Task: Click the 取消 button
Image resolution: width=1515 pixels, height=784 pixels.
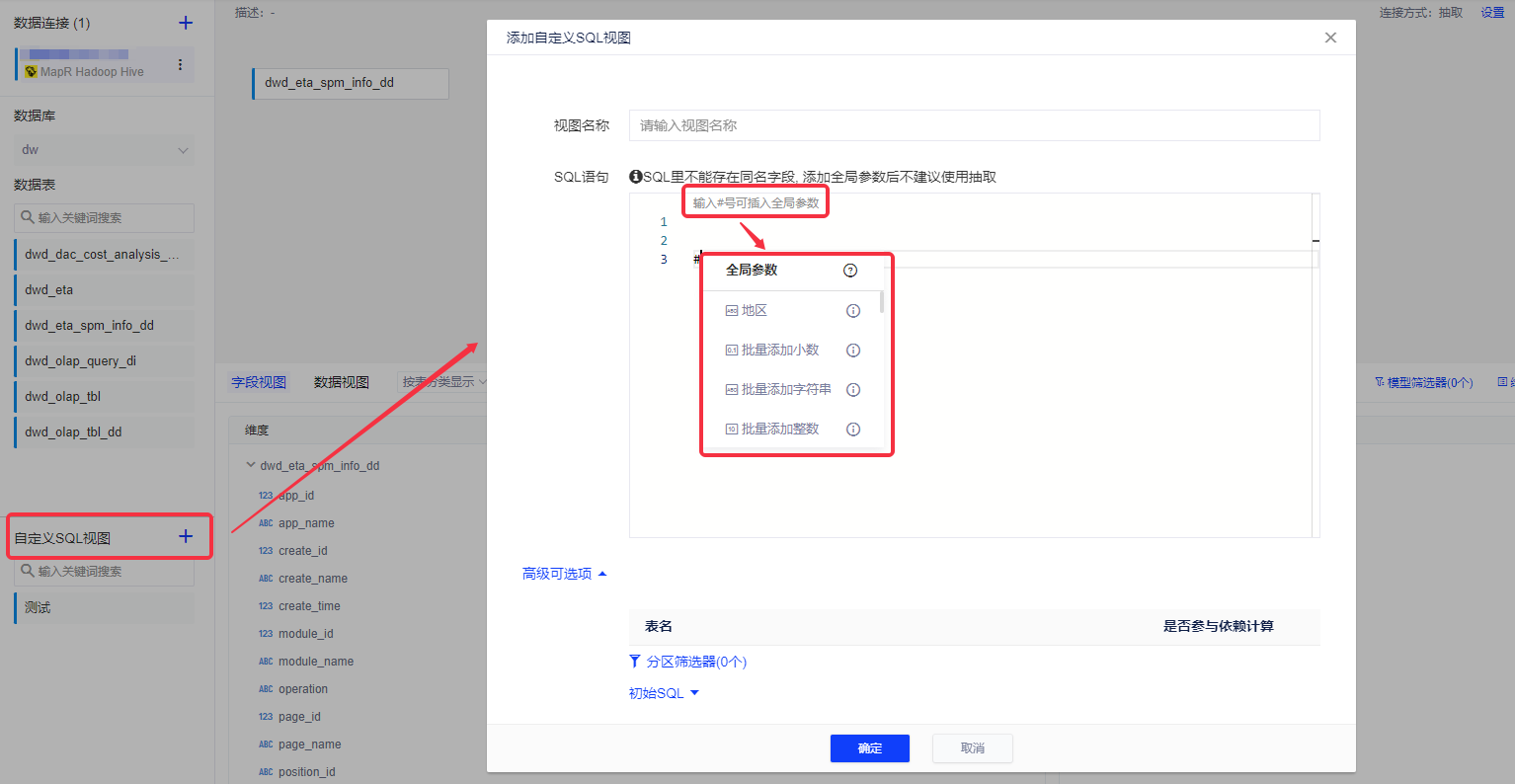Action: click(972, 748)
